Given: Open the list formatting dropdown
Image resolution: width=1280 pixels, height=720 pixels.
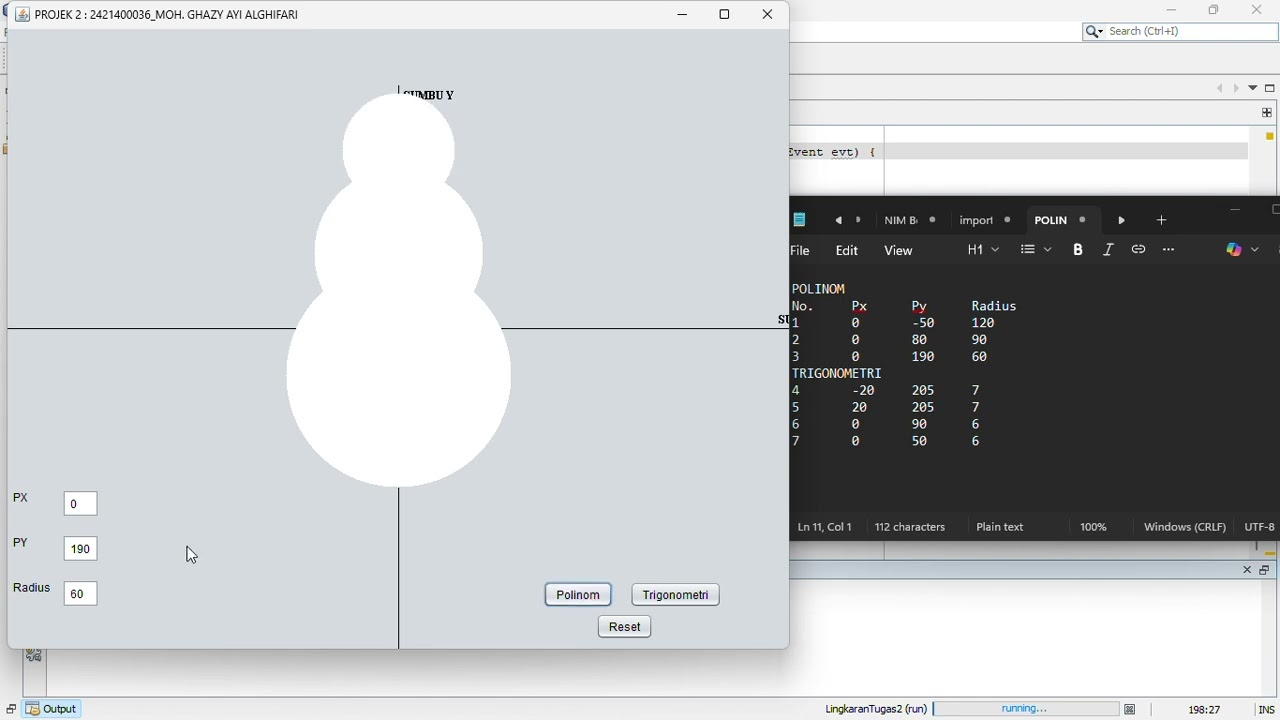Looking at the screenshot, I should 1036,250.
